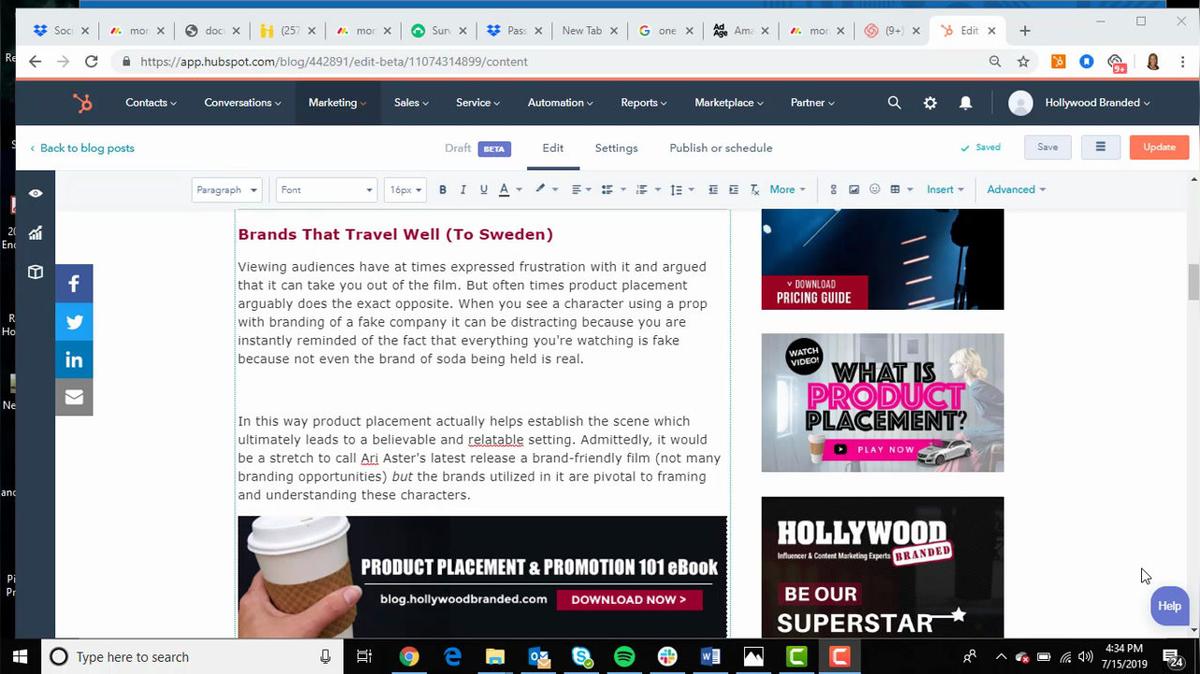1200x674 pixels.
Task: Reload the page in Chrome
Action: click(91, 62)
